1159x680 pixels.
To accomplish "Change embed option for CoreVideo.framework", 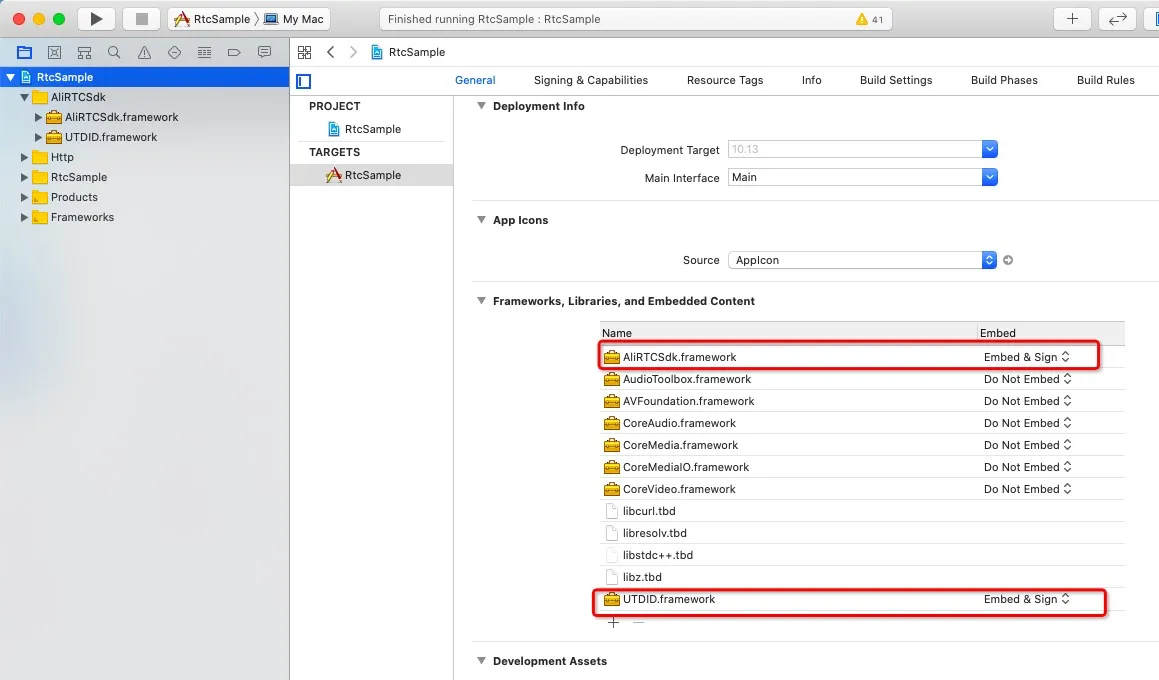I will (1027, 489).
